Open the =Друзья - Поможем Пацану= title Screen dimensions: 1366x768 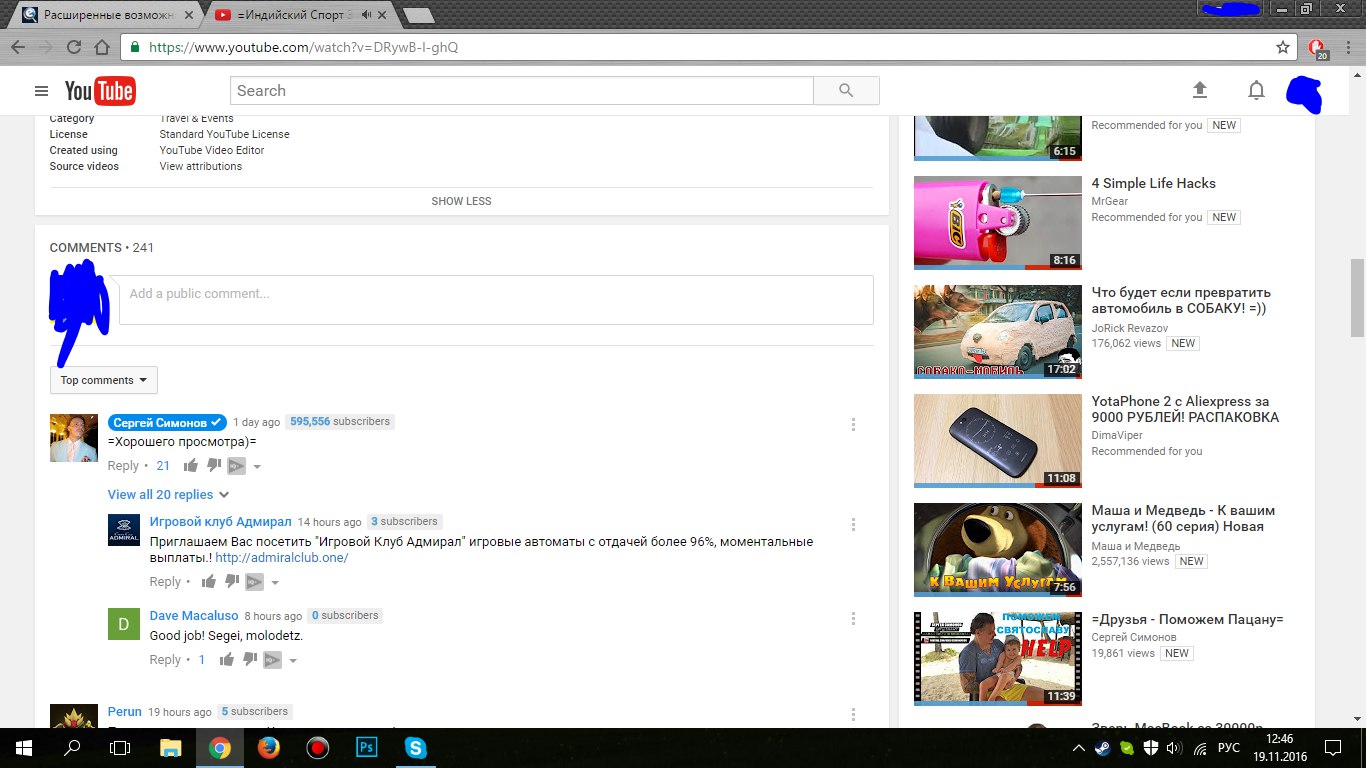tap(1187, 619)
